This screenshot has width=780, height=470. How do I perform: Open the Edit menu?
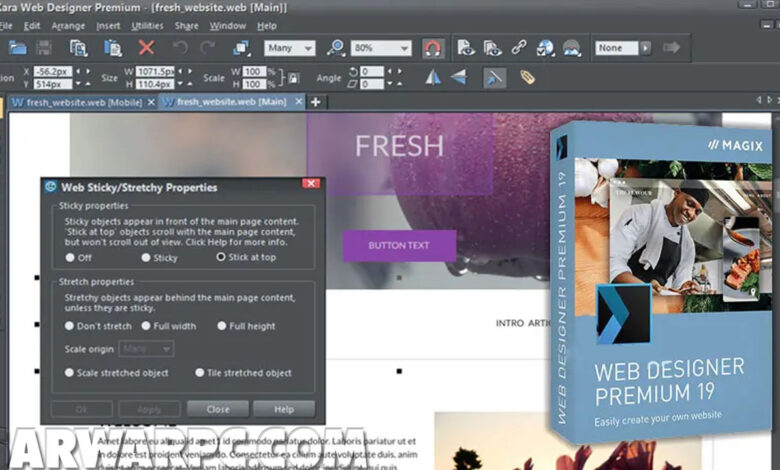click(32, 26)
